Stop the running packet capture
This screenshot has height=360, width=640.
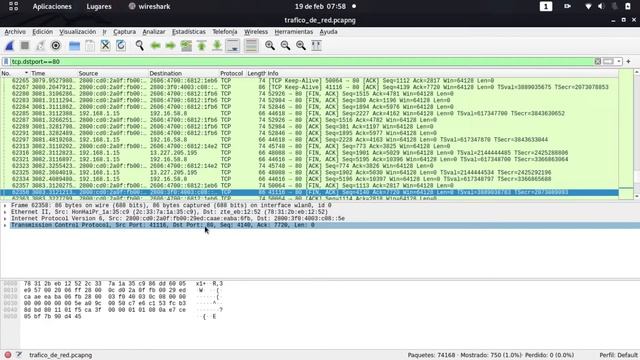(25, 45)
